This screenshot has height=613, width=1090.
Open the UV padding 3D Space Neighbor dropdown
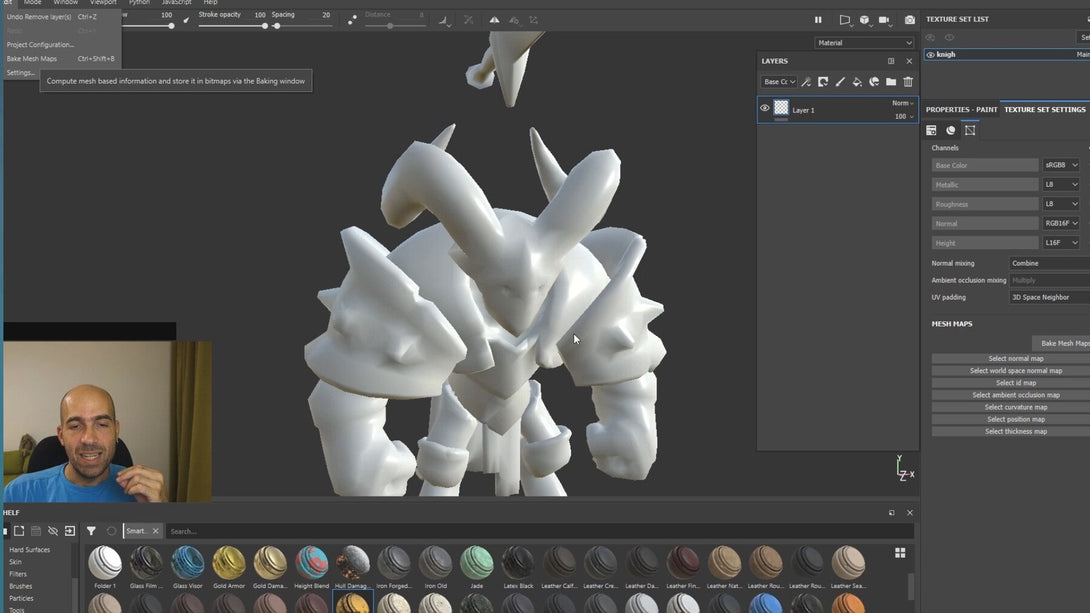click(x=1049, y=297)
